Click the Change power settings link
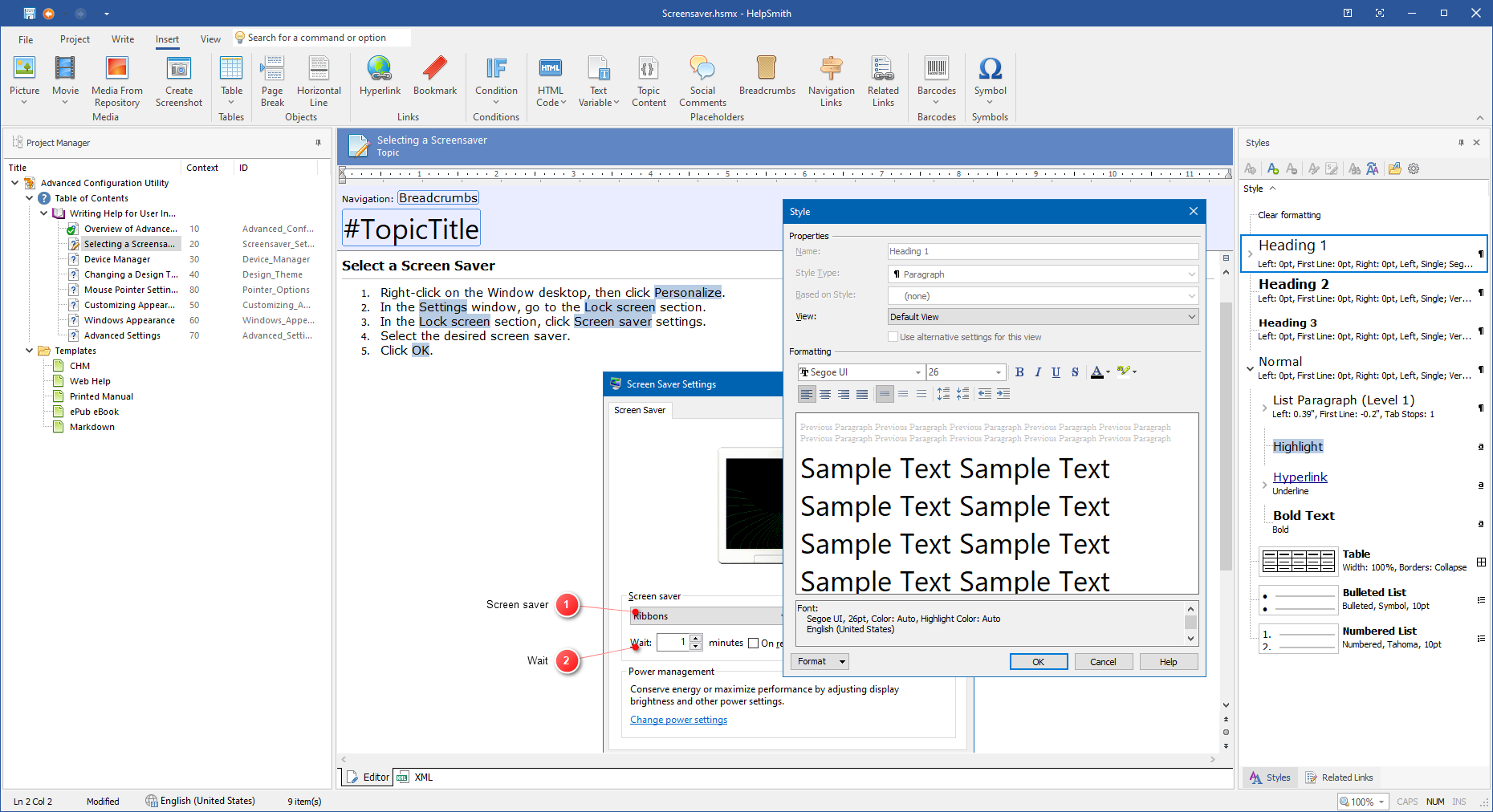 coord(678,720)
